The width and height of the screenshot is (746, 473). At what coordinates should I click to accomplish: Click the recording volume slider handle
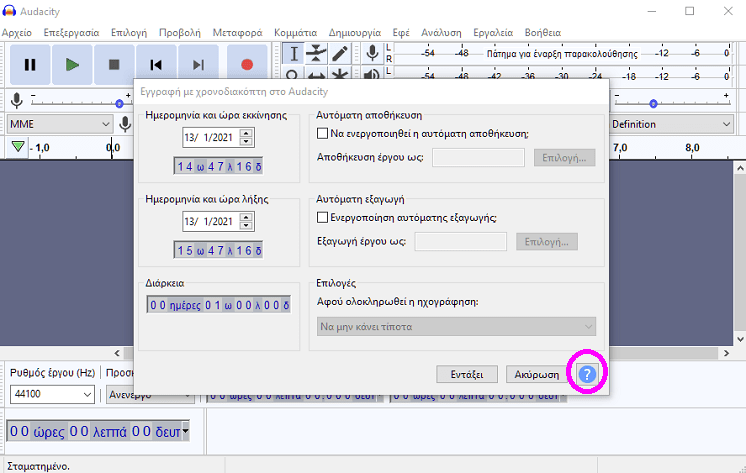119,103
